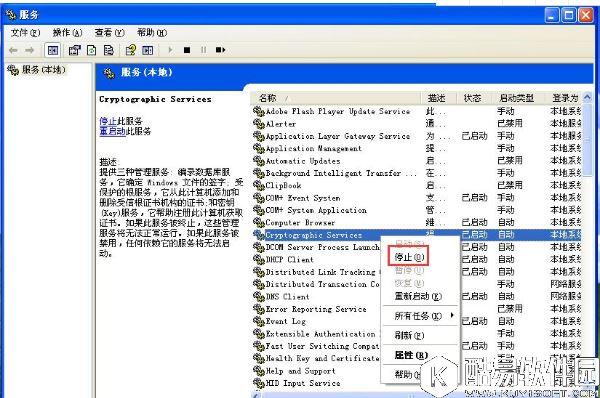Image resolution: width=600 pixels, height=398 pixels.
Task: Choose 重新启动(E) in the context menu
Action: 418,296
